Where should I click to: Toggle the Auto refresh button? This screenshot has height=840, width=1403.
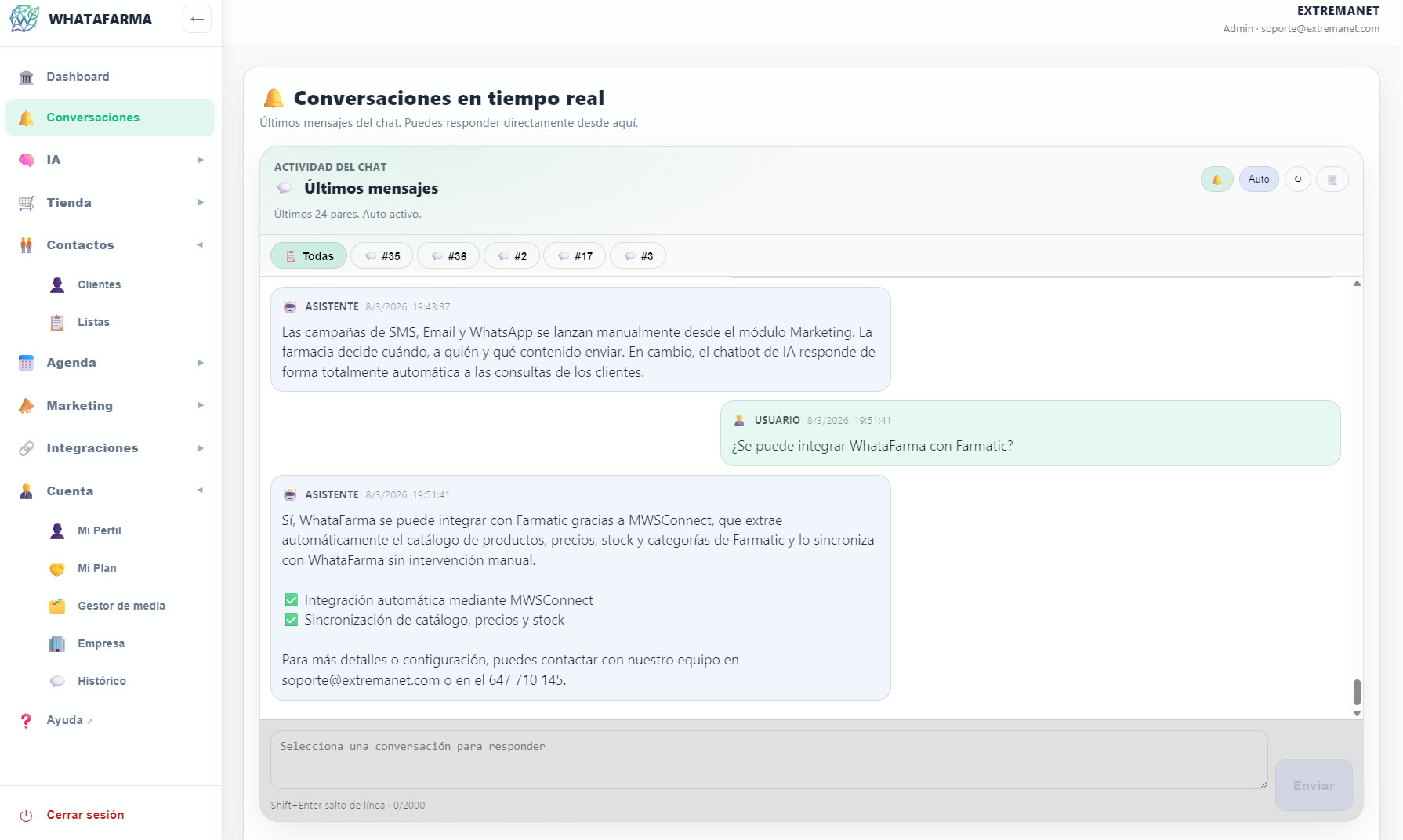1259,179
